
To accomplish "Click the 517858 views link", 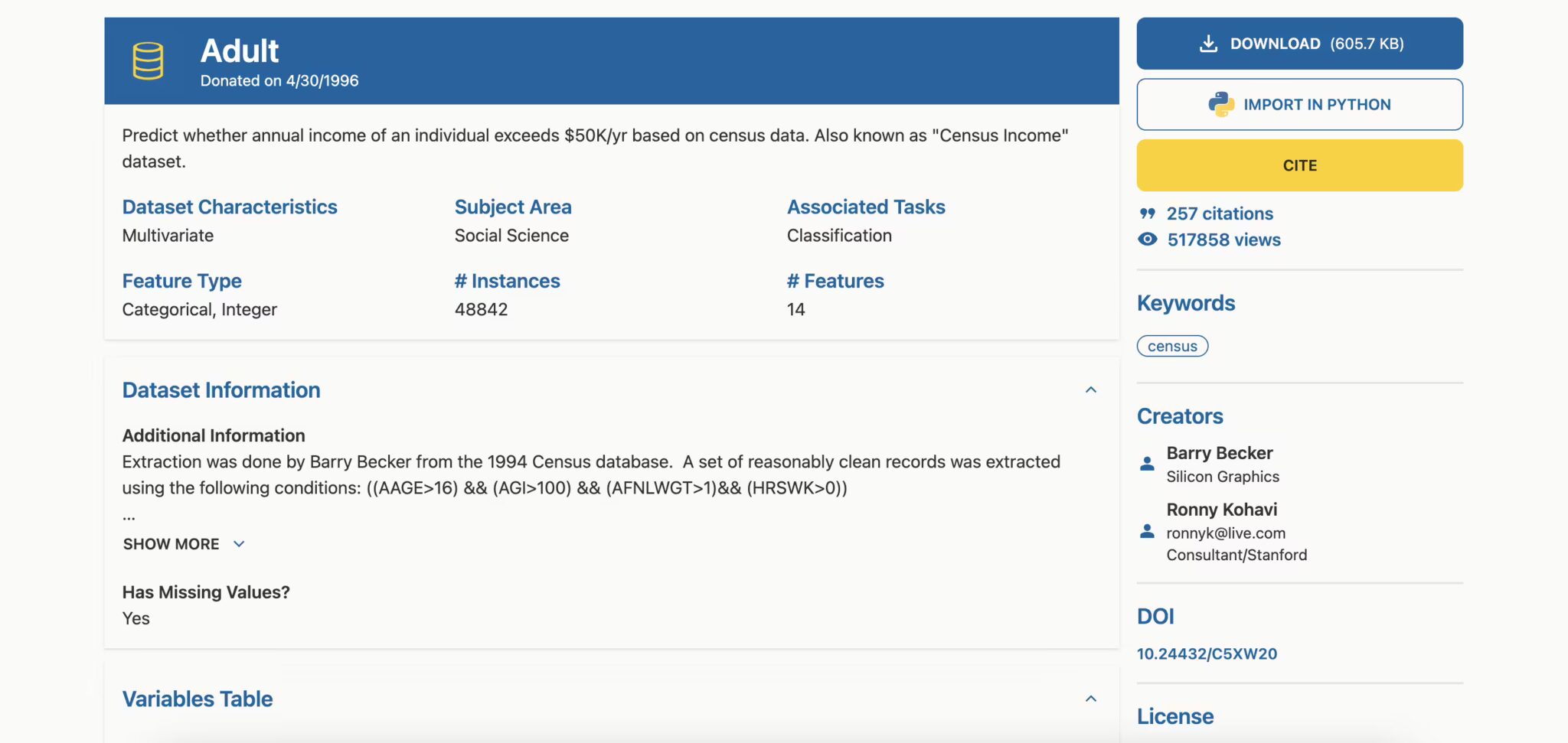I will pyautogui.click(x=1223, y=239).
